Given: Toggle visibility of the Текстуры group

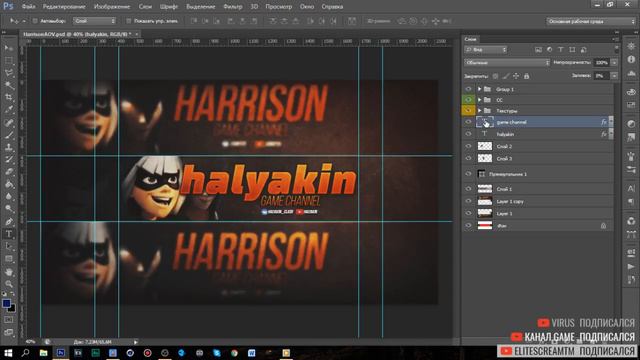Looking at the screenshot, I should pyautogui.click(x=468, y=111).
